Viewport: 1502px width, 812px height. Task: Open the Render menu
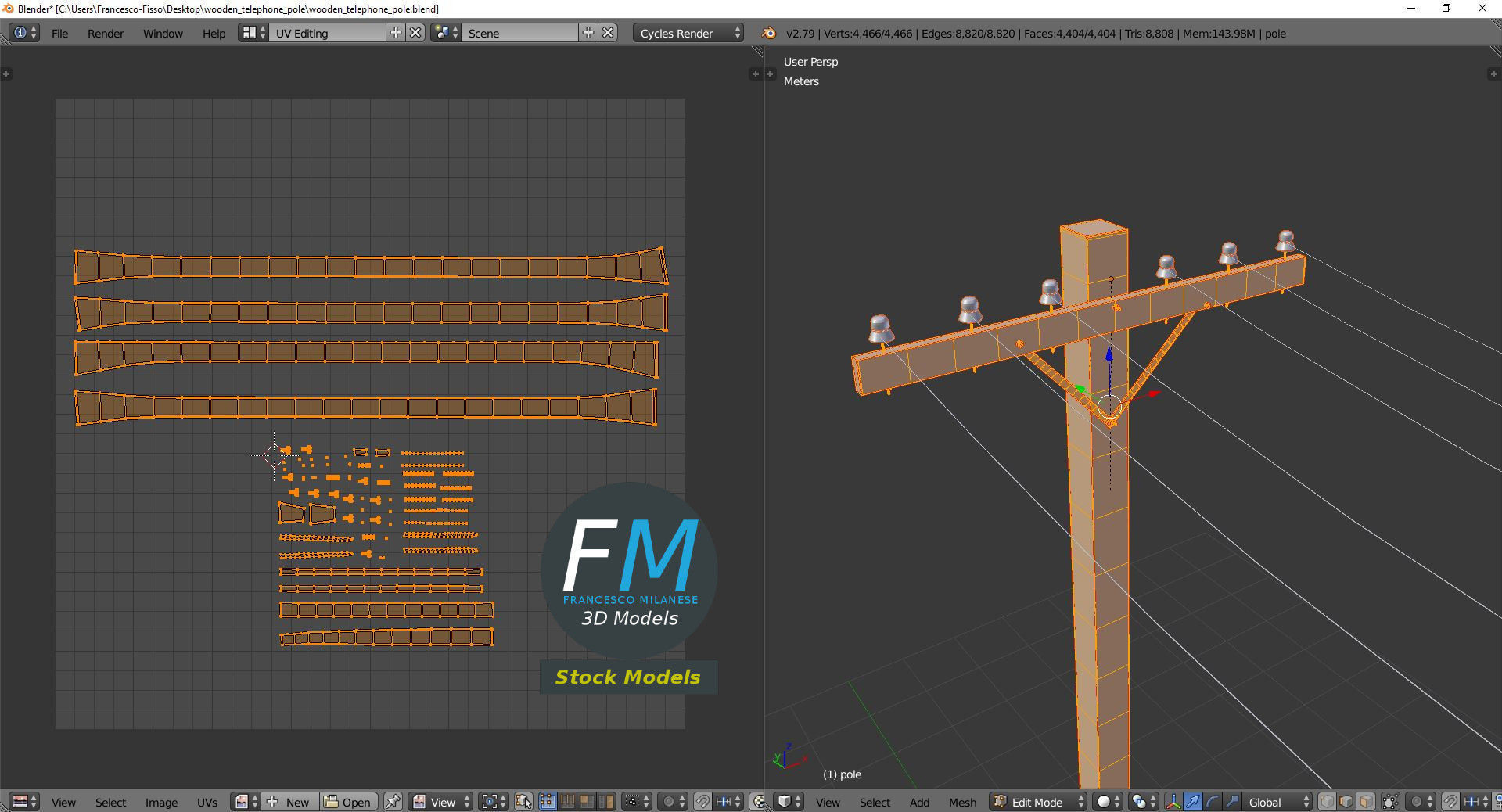click(106, 33)
